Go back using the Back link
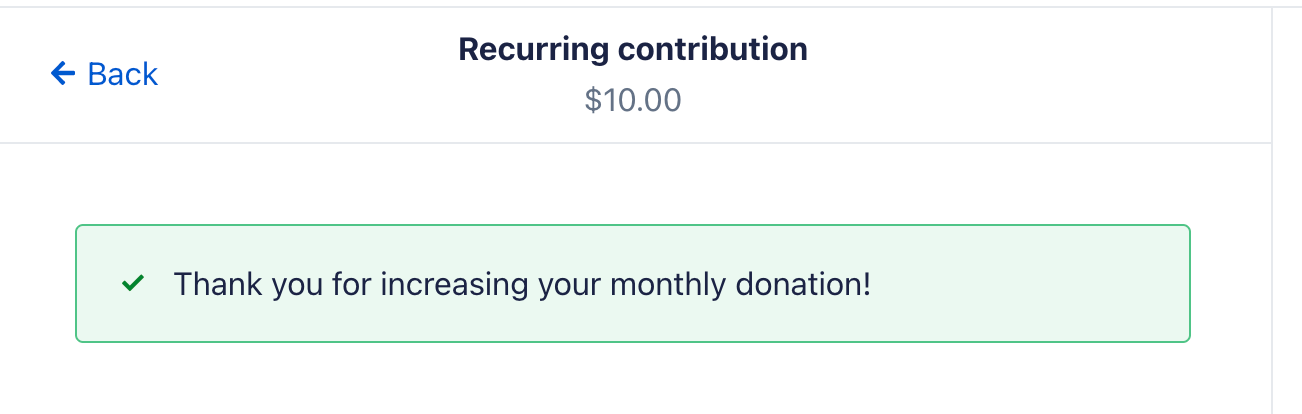Screen dimensions: 1302x414 104,73
